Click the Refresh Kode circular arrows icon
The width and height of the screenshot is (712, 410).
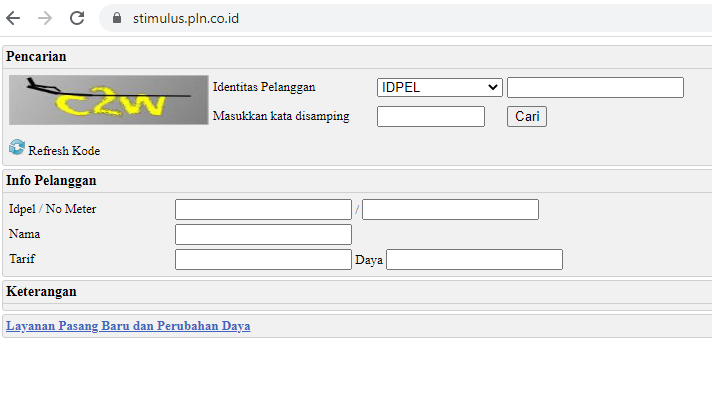[x=17, y=147]
